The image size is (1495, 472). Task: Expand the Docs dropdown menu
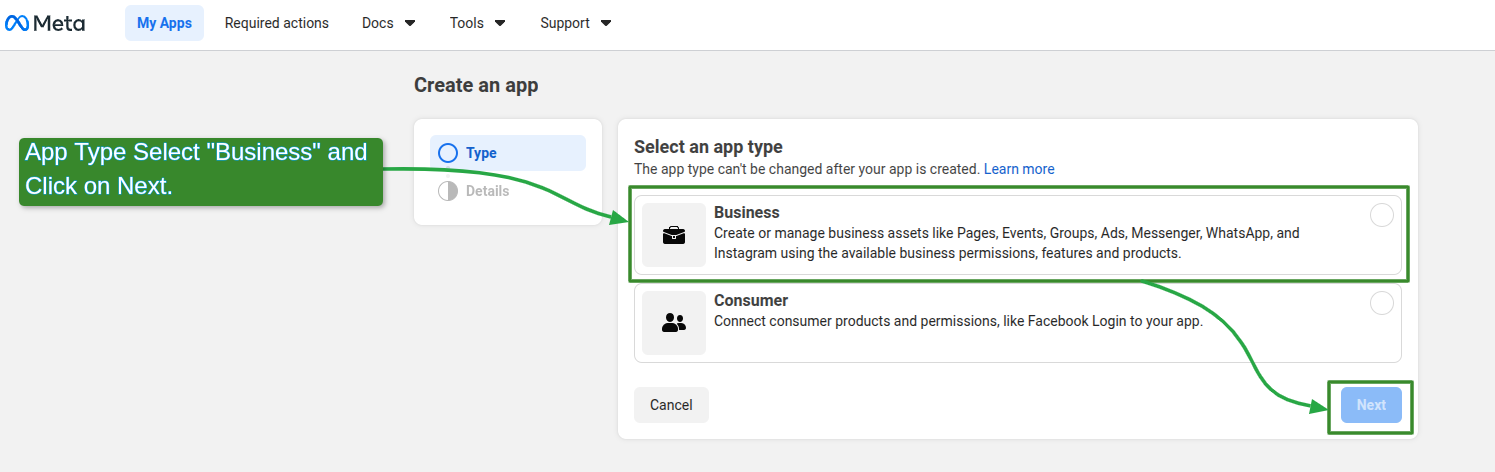point(389,23)
